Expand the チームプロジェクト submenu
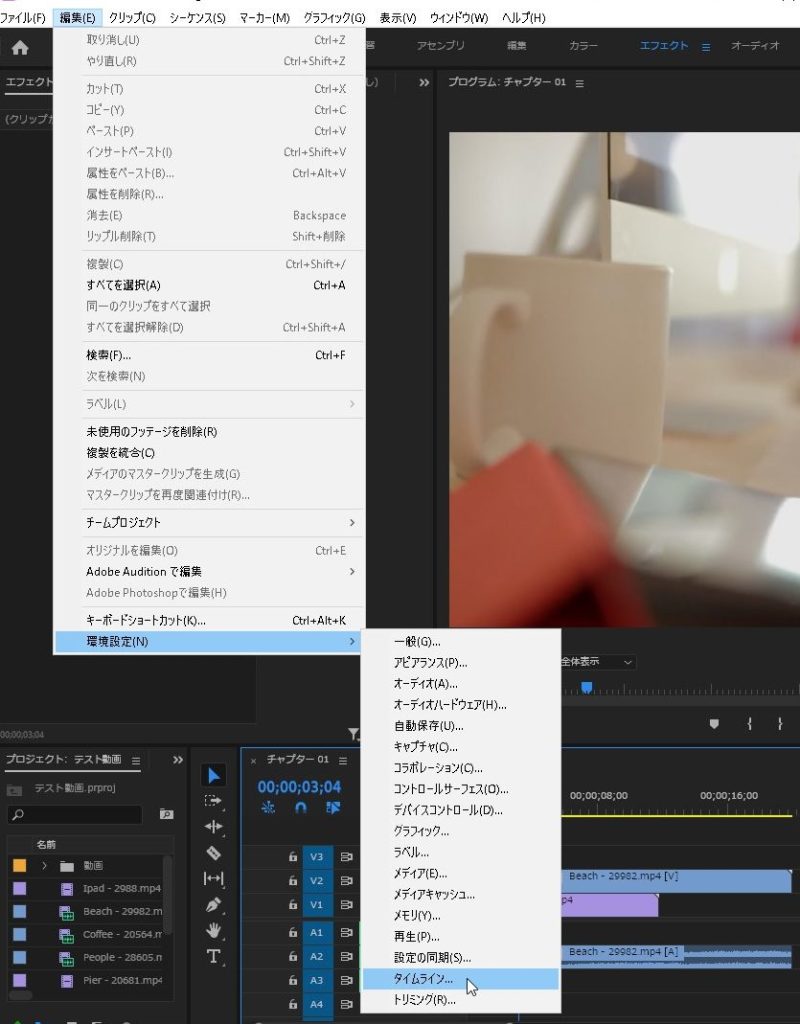800x1024 pixels. (209, 522)
